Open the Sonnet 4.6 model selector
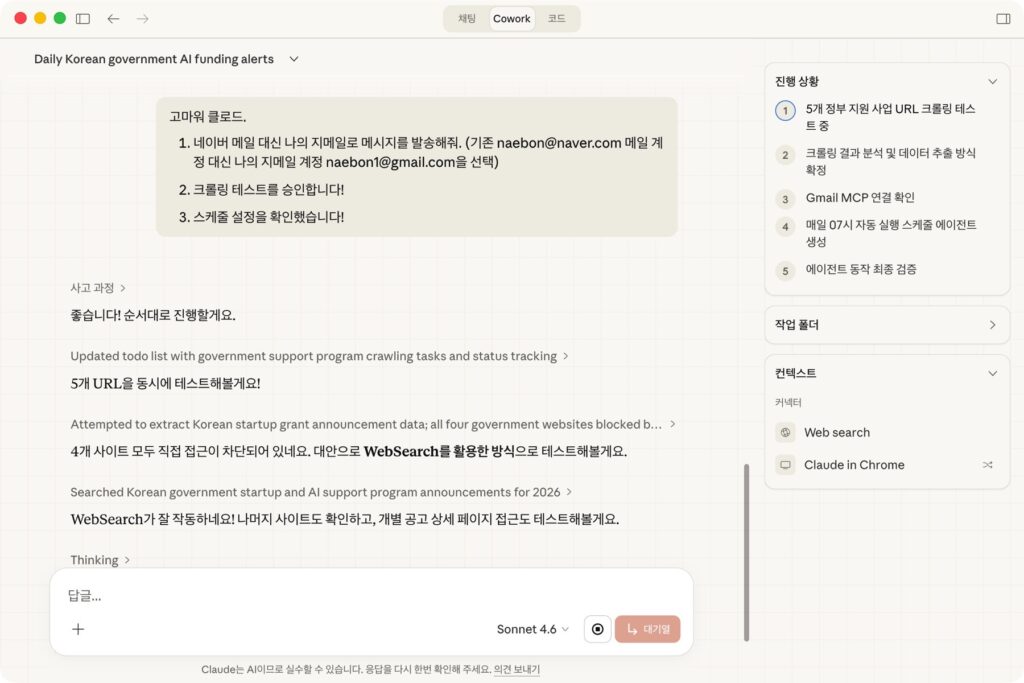Image resolution: width=1024 pixels, height=683 pixels. 532,629
